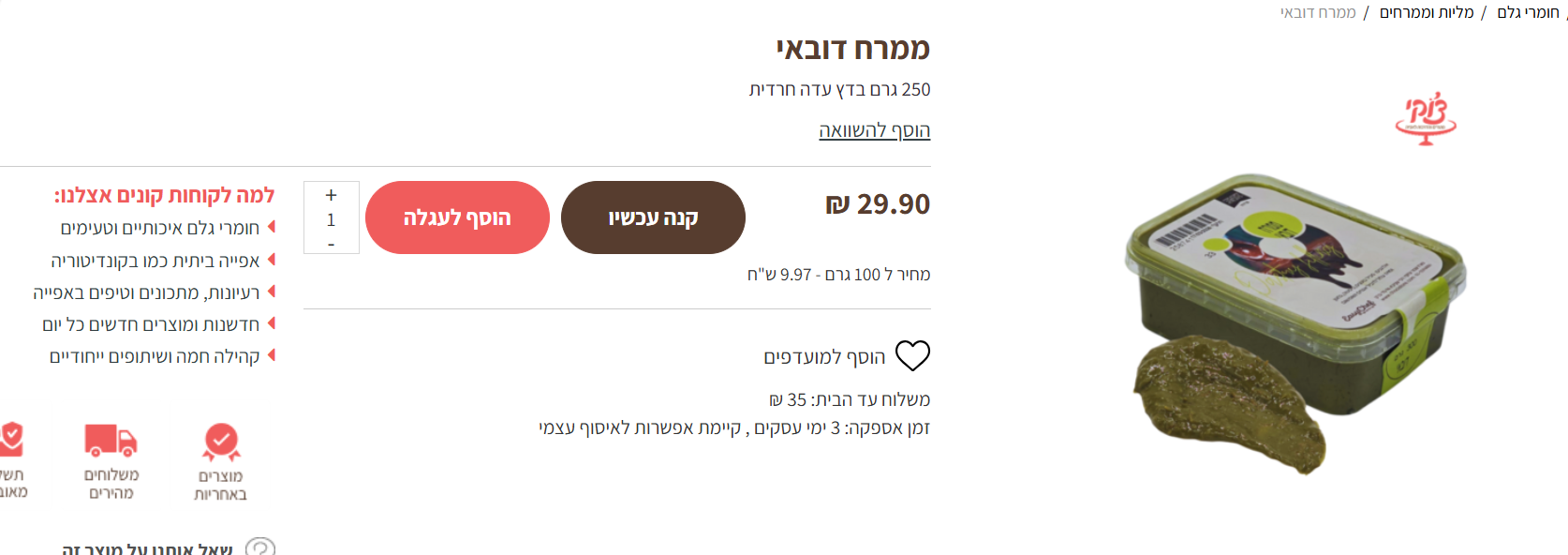Click the 'הוסף למועדפים' text link
This screenshot has height=555, width=1568.
click(x=824, y=357)
